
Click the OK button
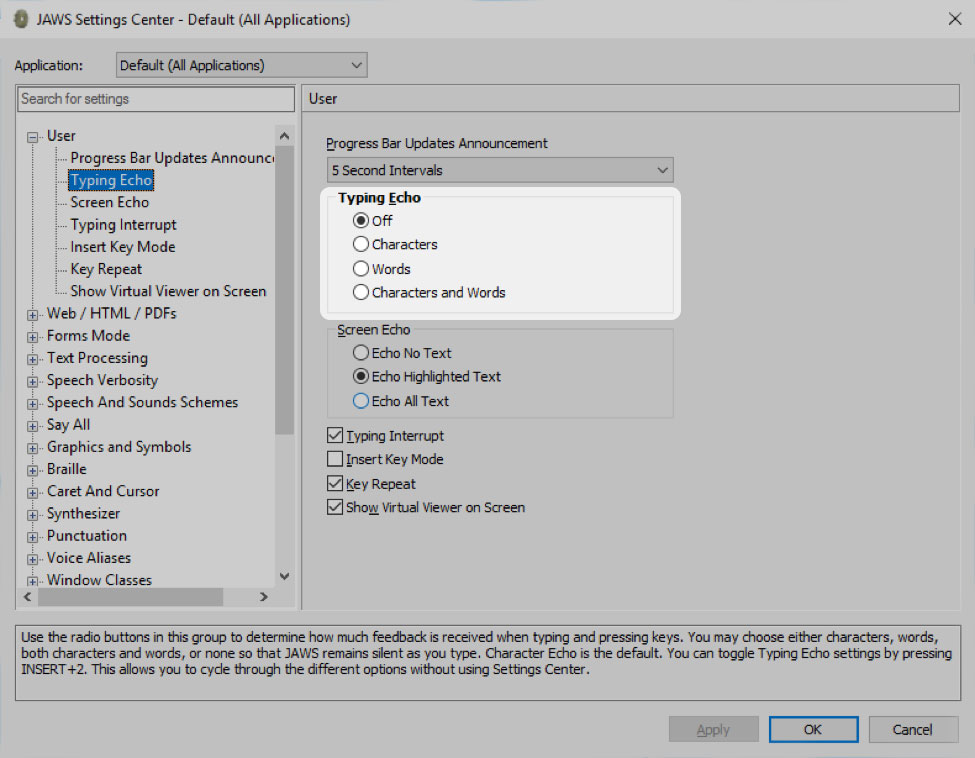812,729
